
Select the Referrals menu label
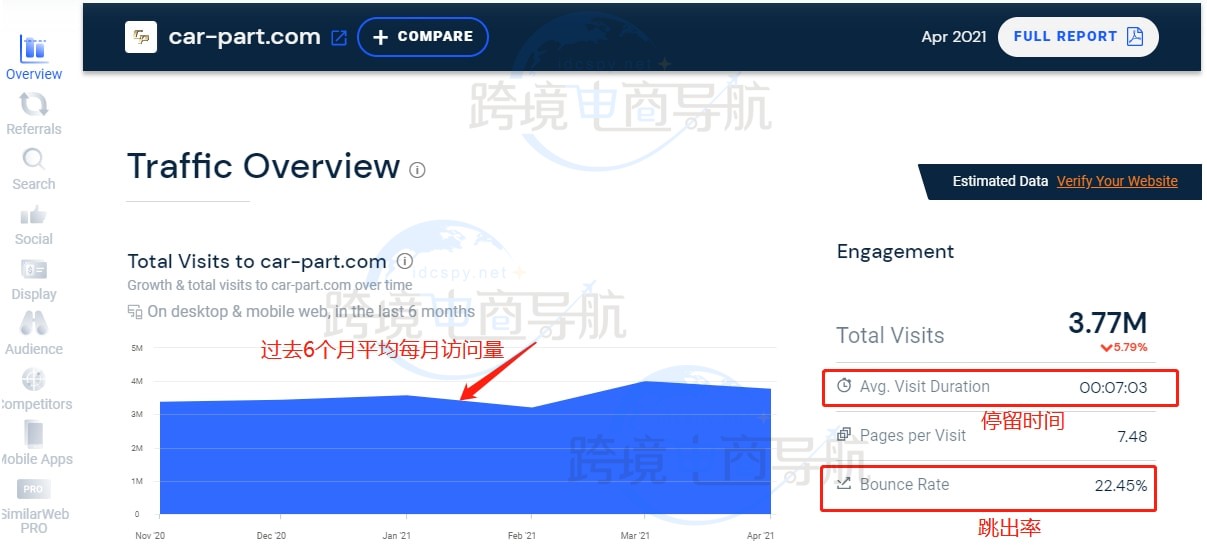pyautogui.click(x=34, y=129)
